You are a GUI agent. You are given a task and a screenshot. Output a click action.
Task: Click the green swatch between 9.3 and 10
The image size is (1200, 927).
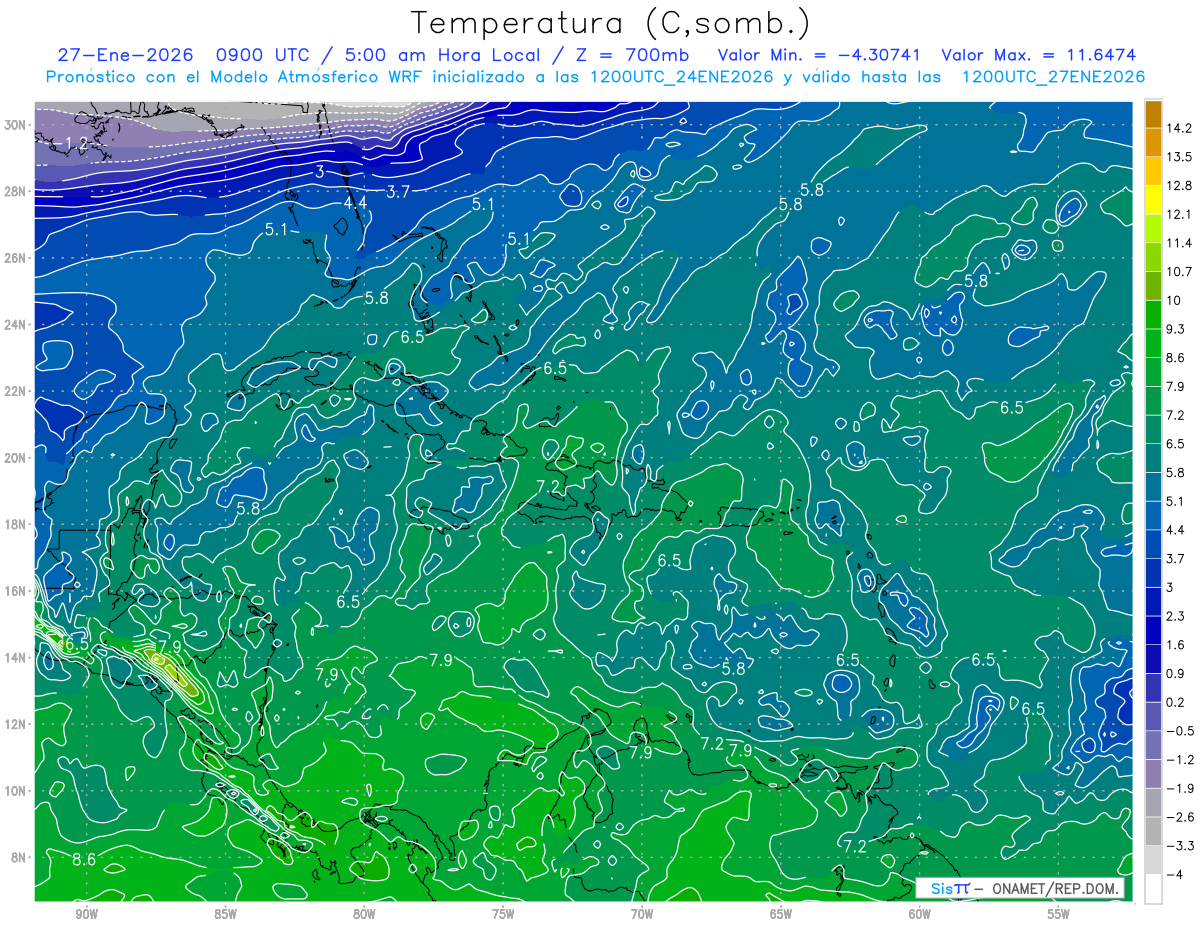click(x=1153, y=314)
